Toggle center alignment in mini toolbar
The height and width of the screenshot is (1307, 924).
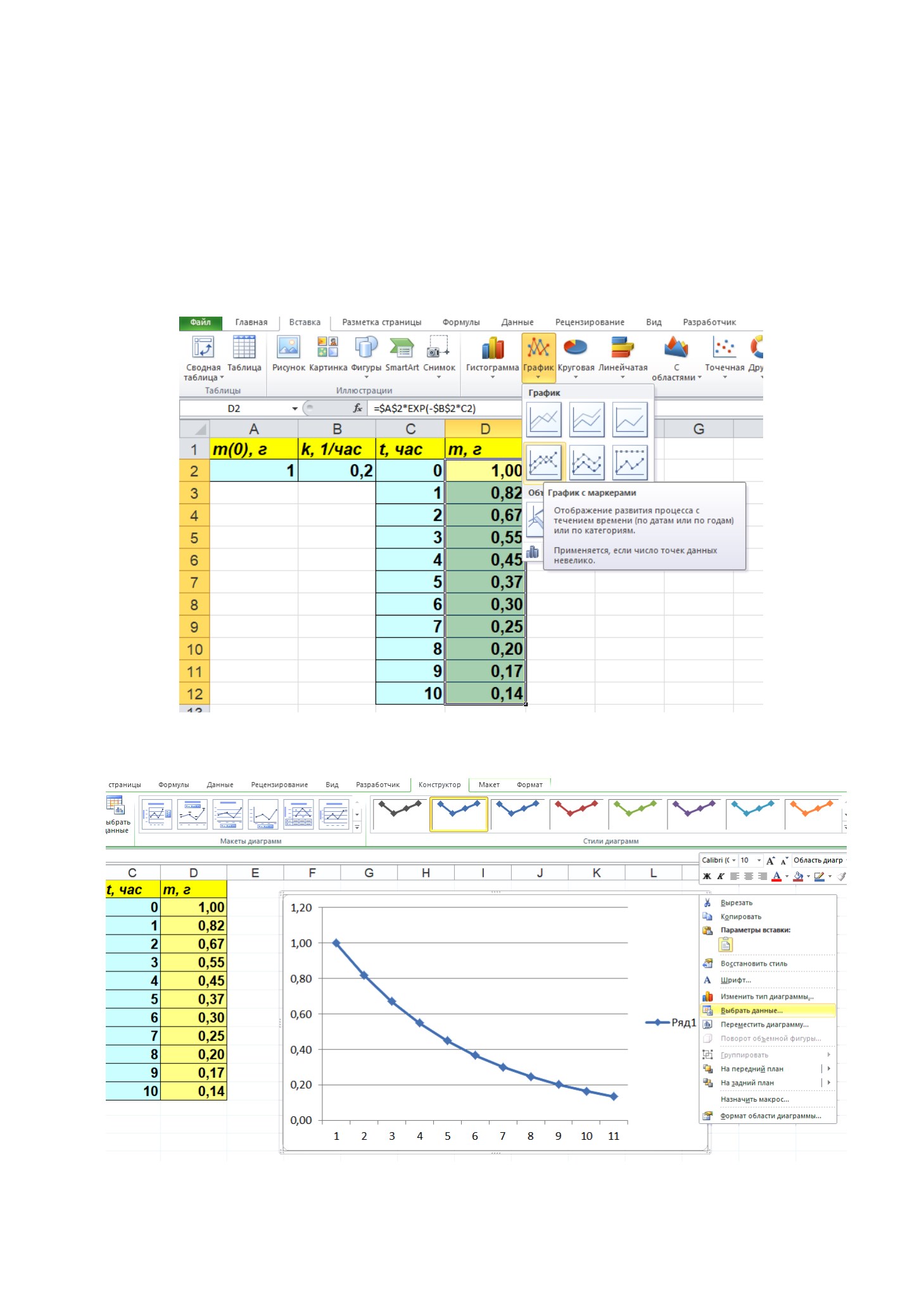point(749,876)
